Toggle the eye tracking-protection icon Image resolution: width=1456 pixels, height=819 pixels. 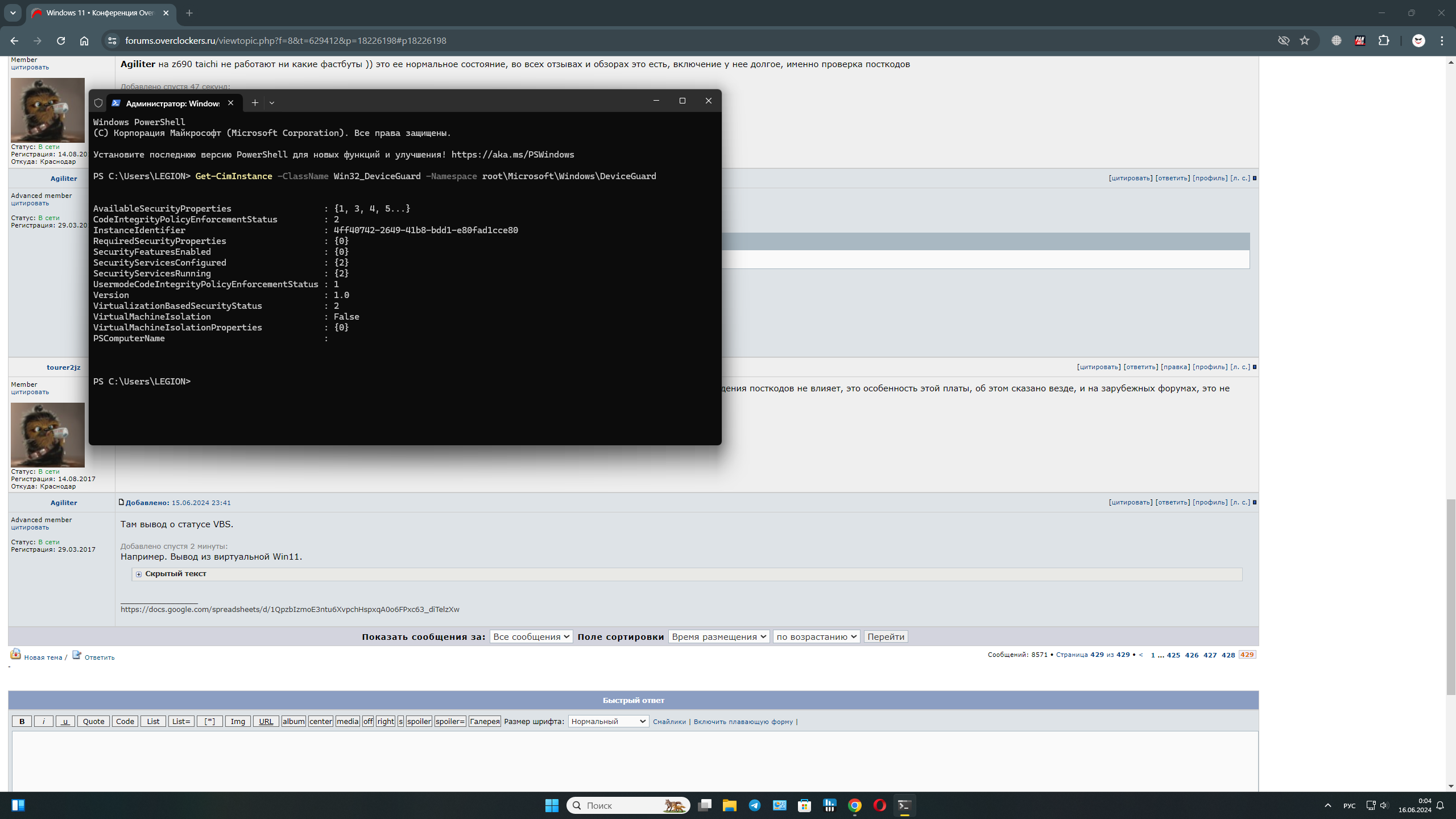[x=1283, y=40]
